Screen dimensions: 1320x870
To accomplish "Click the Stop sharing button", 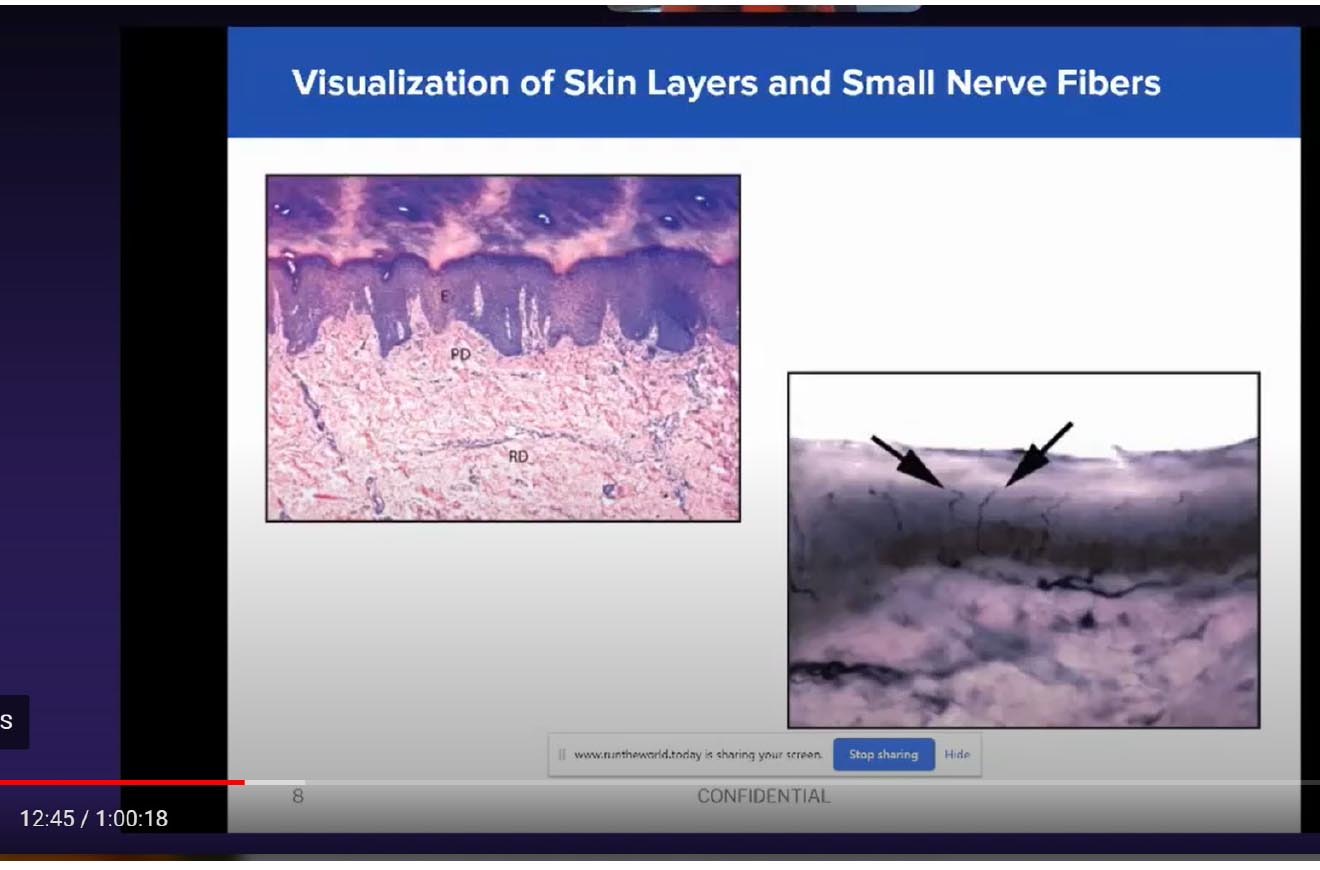I will coord(883,755).
